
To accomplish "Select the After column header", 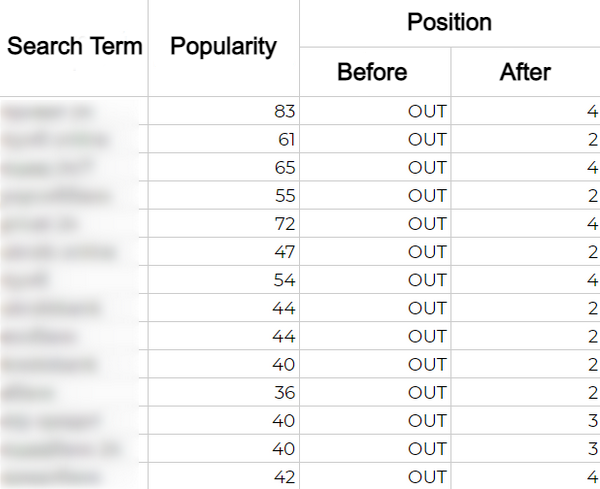I will (525, 72).
